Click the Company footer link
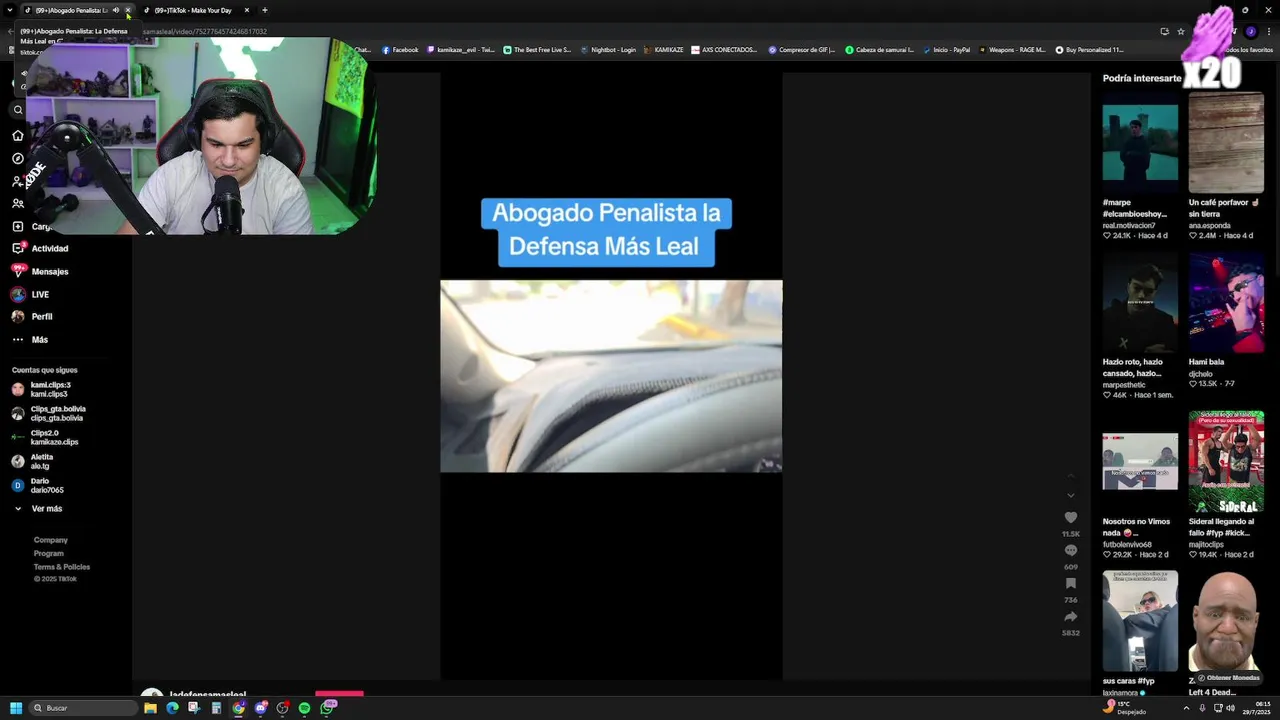Image resolution: width=1280 pixels, height=720 pixels. 51,540
